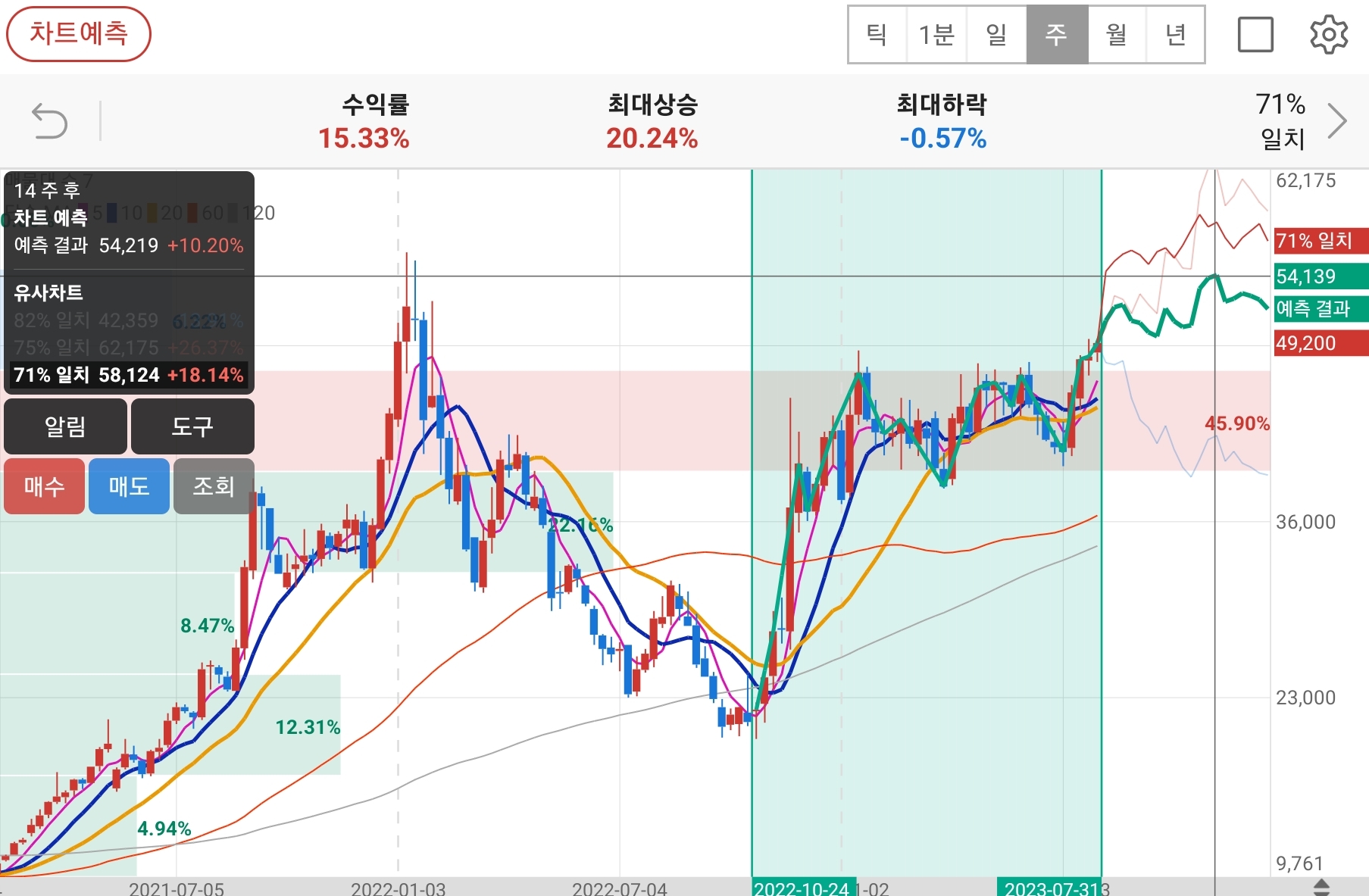1369x896 pixels.
Task: Tap the 2022-01-03 date axis label
Action: point(399,888)
